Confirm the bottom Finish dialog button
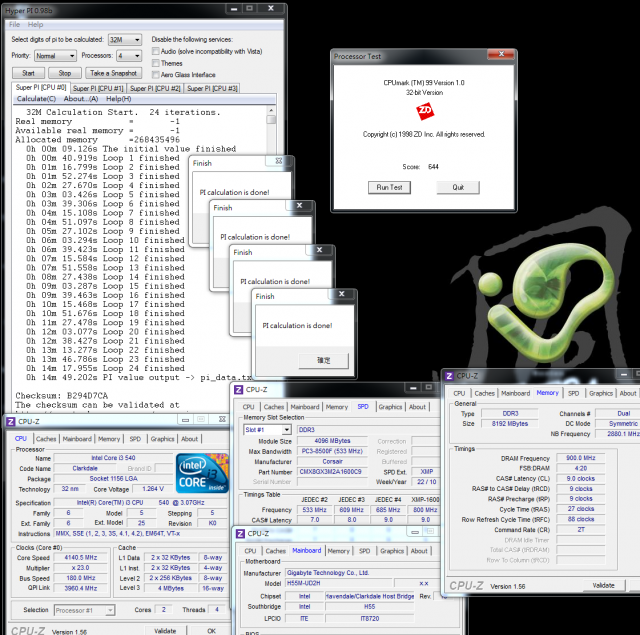The image size is (640, 635). coord(324,360)
